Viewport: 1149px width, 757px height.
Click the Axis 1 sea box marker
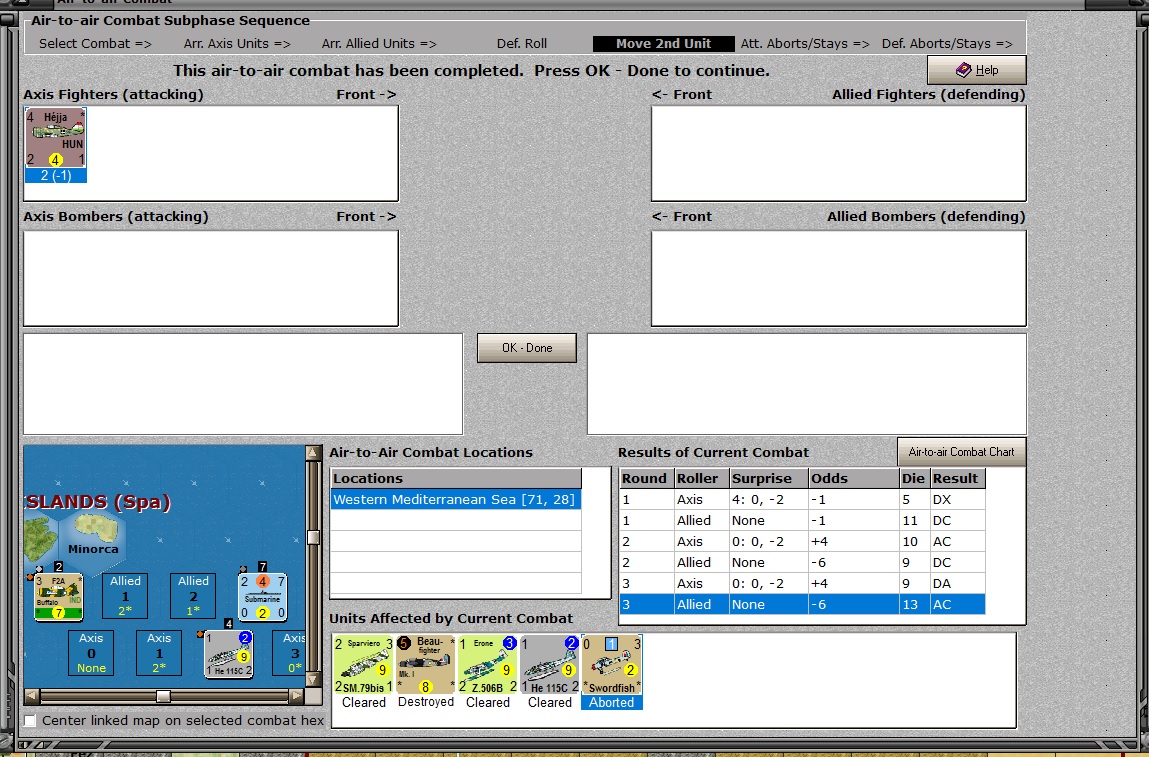159,652
